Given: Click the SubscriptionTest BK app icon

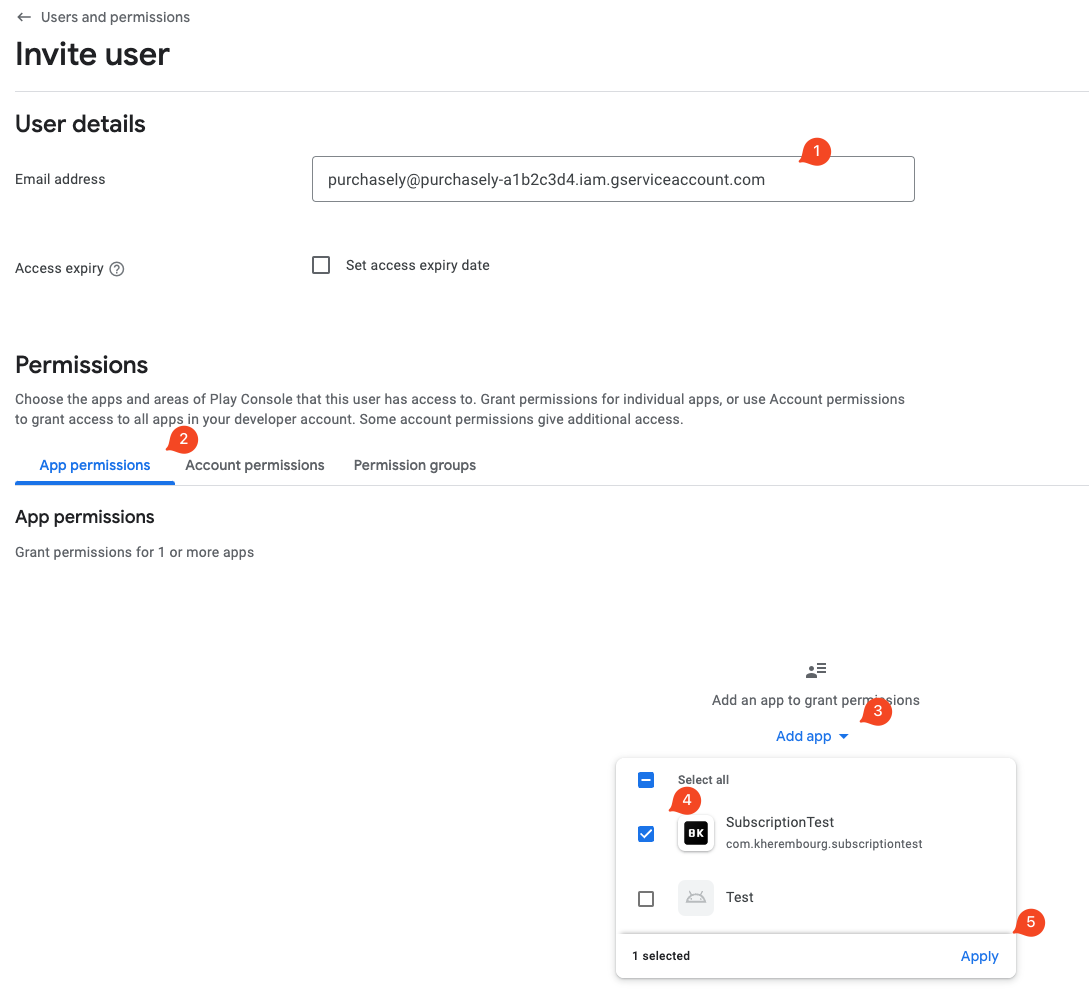Looking at the screenshot, I should coord(696,833).
